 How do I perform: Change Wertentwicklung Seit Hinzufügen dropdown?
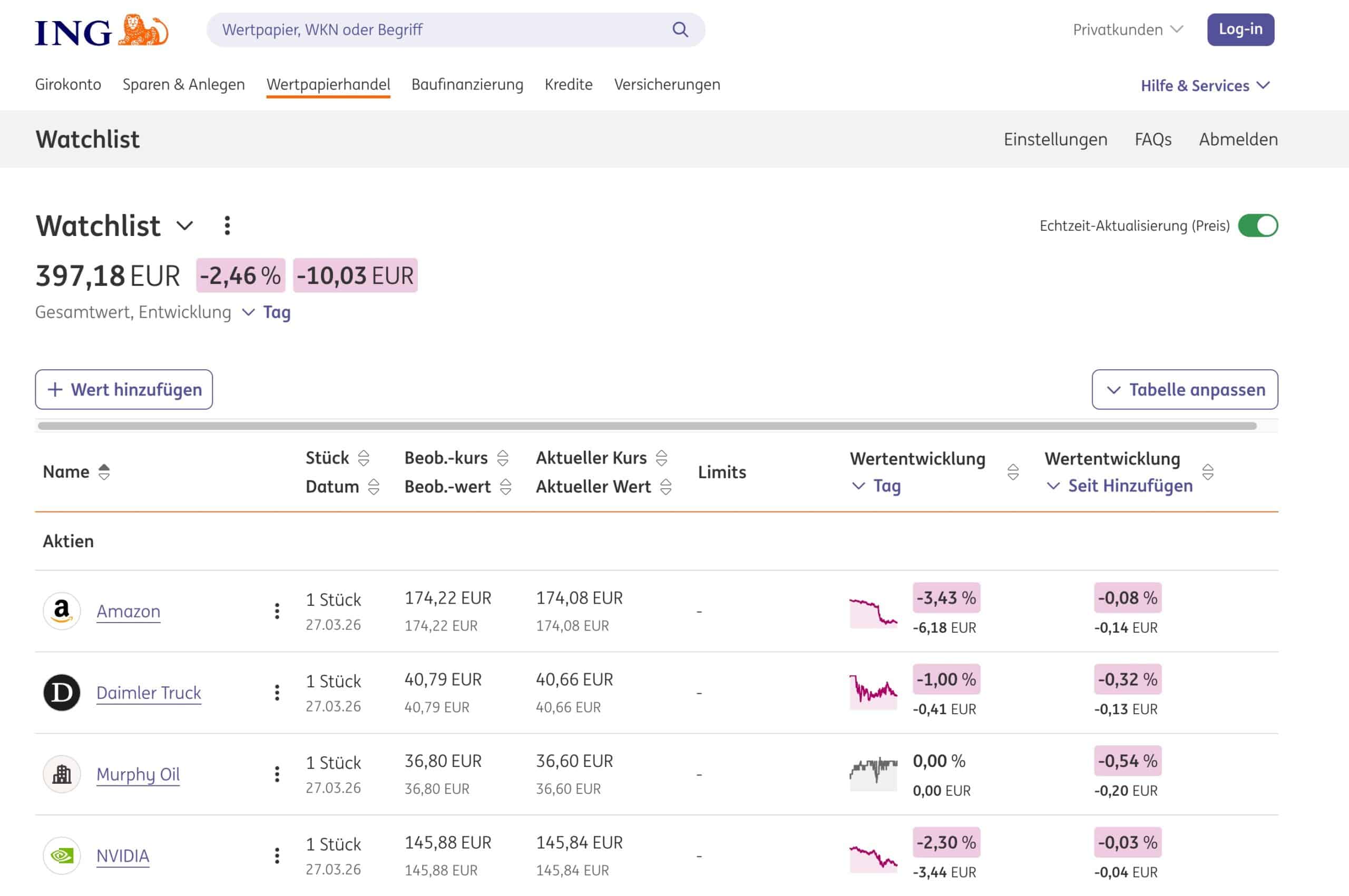1119,486
